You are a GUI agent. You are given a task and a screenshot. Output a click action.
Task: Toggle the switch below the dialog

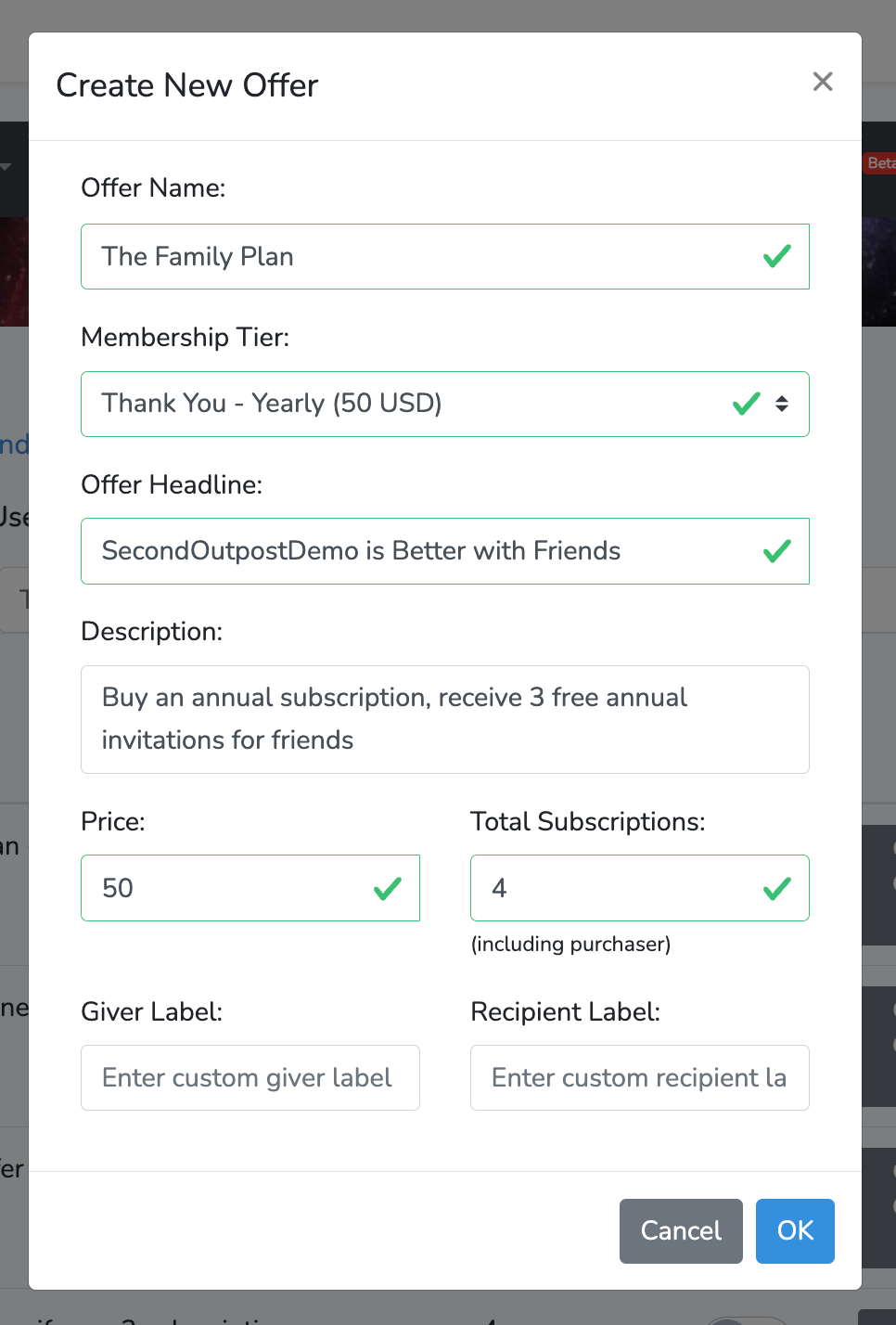pyautogui.click(x=747, y=1320)
